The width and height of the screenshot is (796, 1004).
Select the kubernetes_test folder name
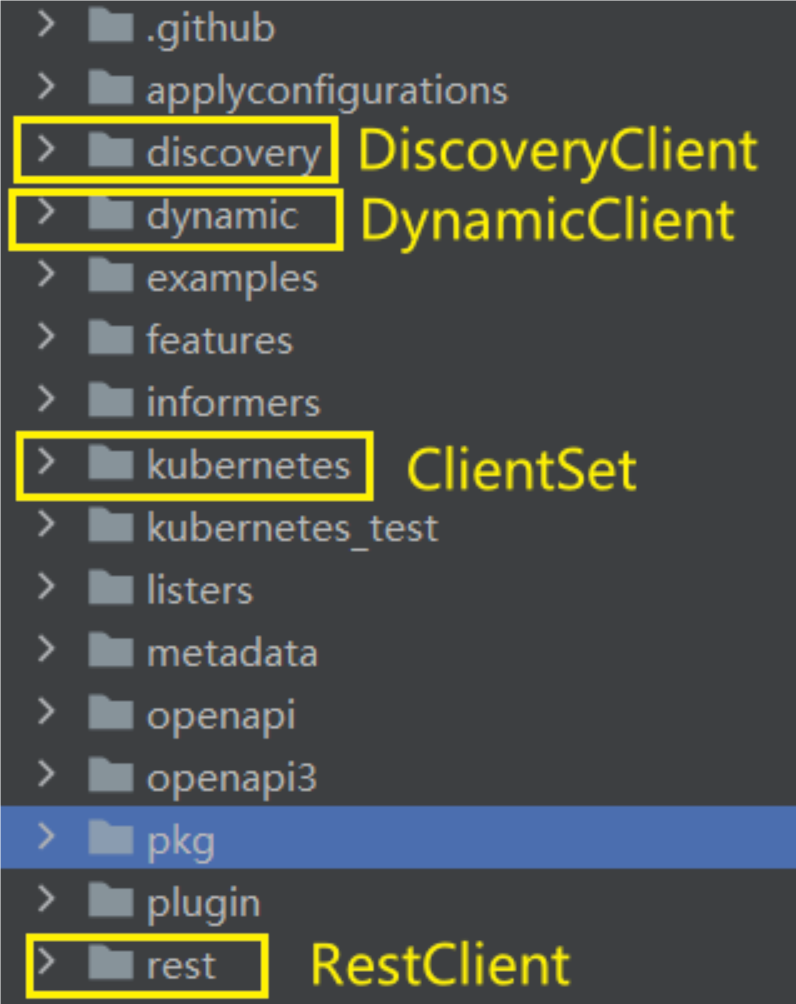tap(292, 527)
